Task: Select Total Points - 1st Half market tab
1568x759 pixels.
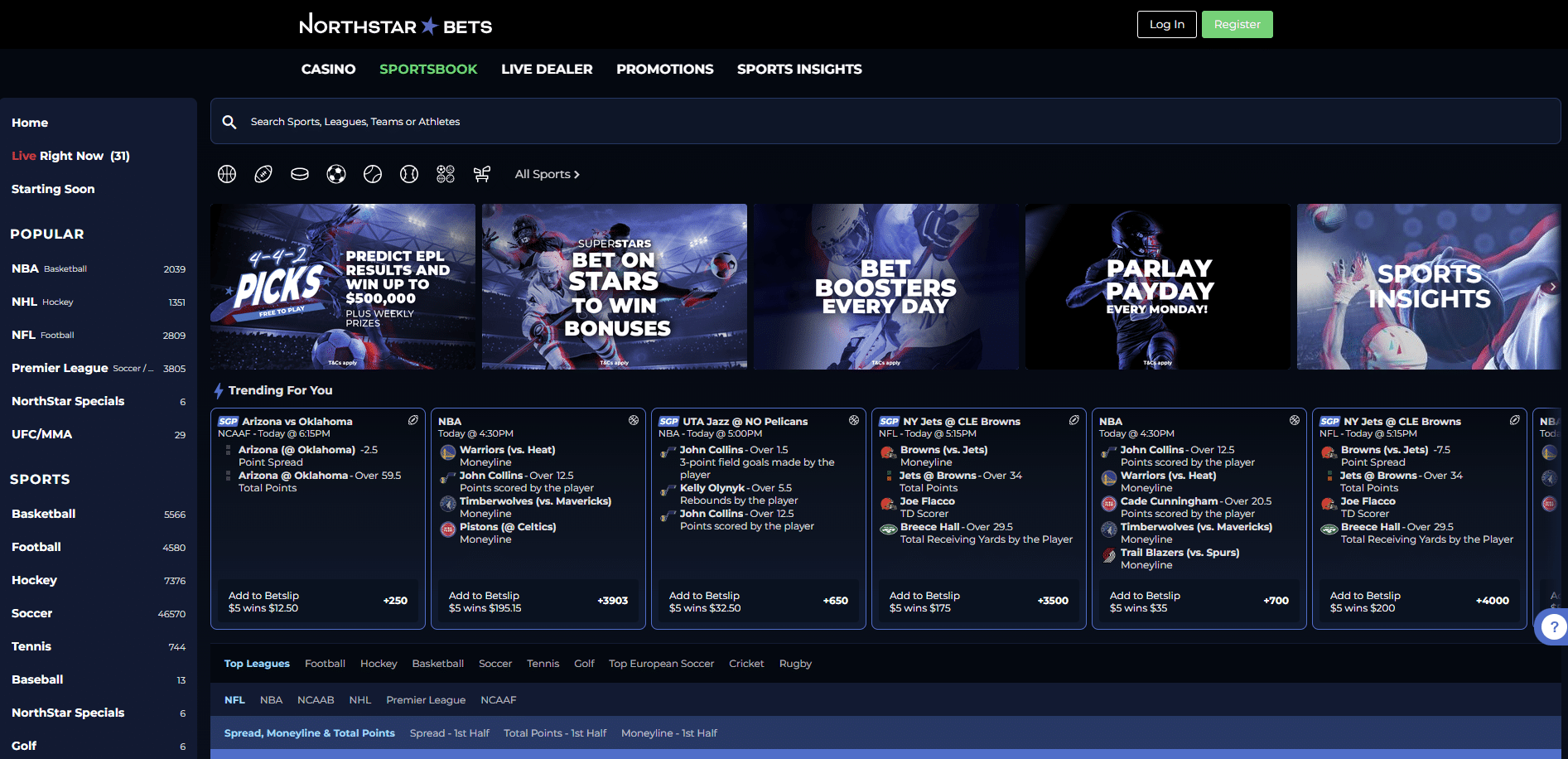Action: tap(555, 733)
